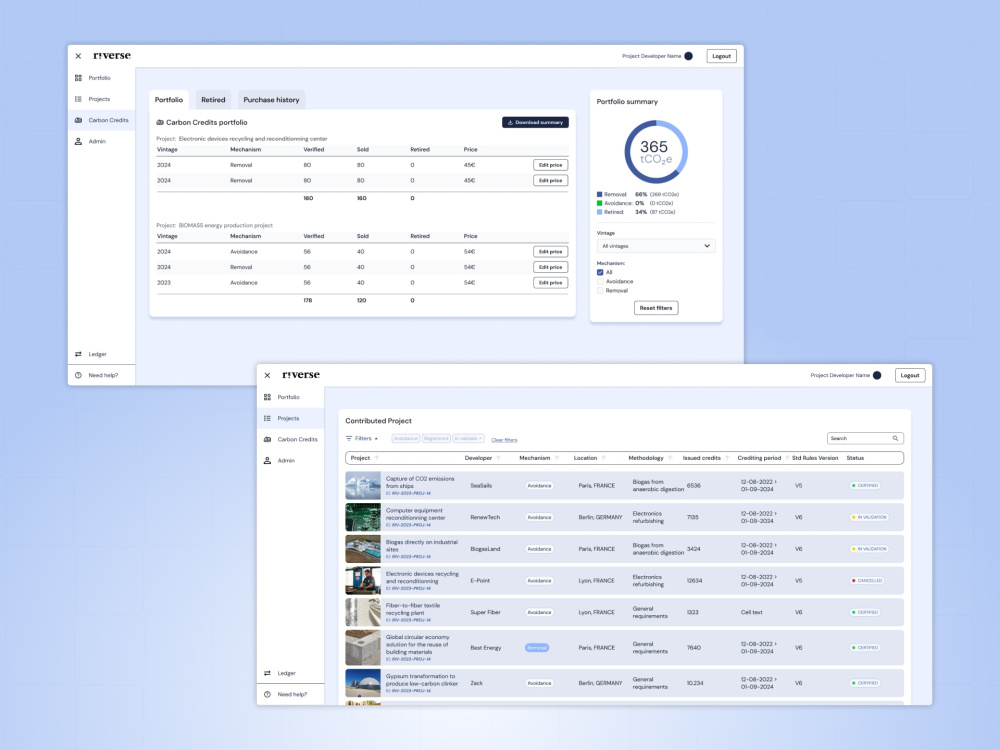
Task: Click the dark blue Removal legend swatch
Action: pos(599,195)
